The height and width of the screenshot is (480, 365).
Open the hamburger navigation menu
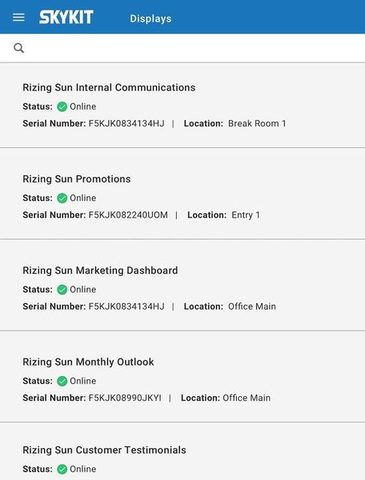click(x=19, y=17)
